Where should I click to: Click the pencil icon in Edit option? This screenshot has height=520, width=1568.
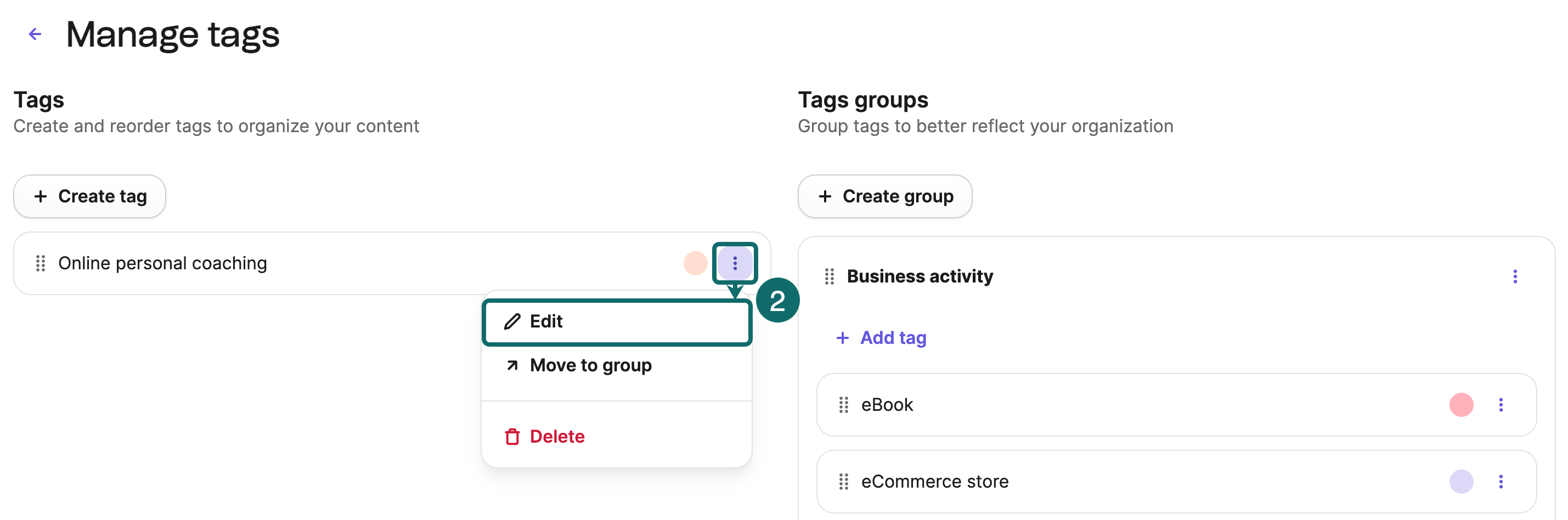[x=512, y=321]
